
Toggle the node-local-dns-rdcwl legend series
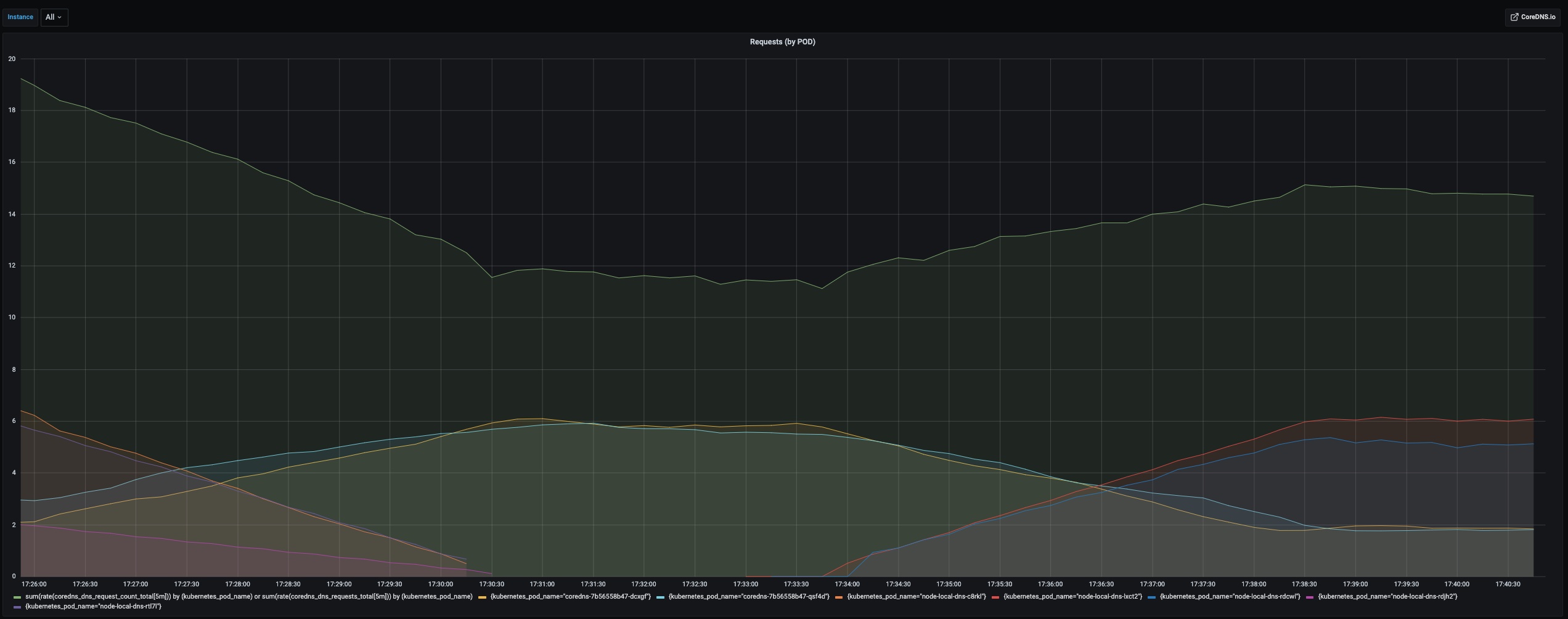click(1230, 597)
